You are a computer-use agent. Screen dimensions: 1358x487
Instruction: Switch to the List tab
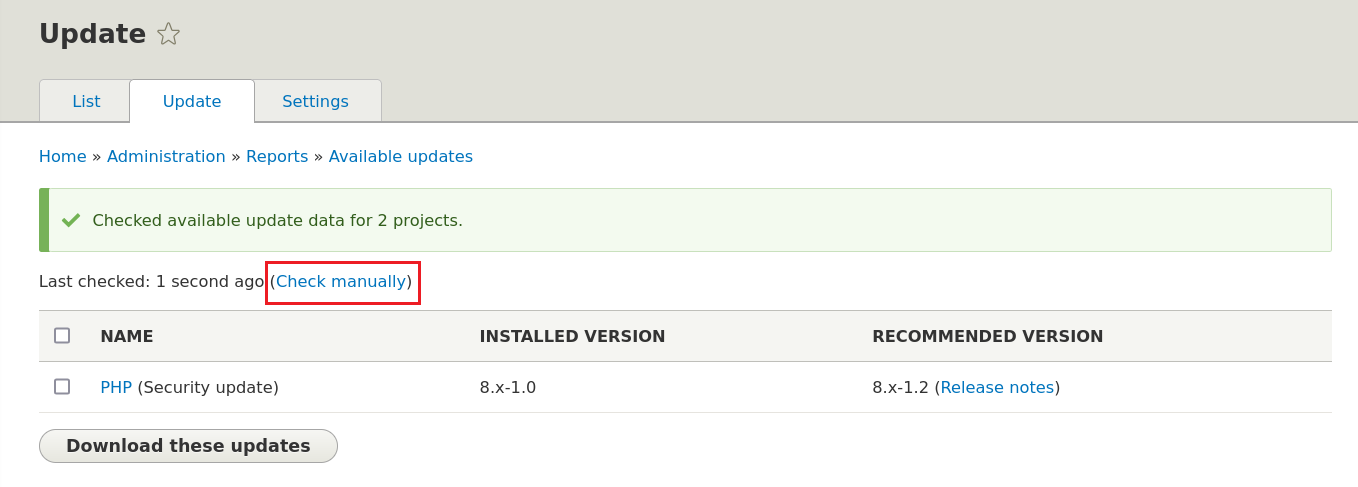pyautogui.click(x=86, y=101)
